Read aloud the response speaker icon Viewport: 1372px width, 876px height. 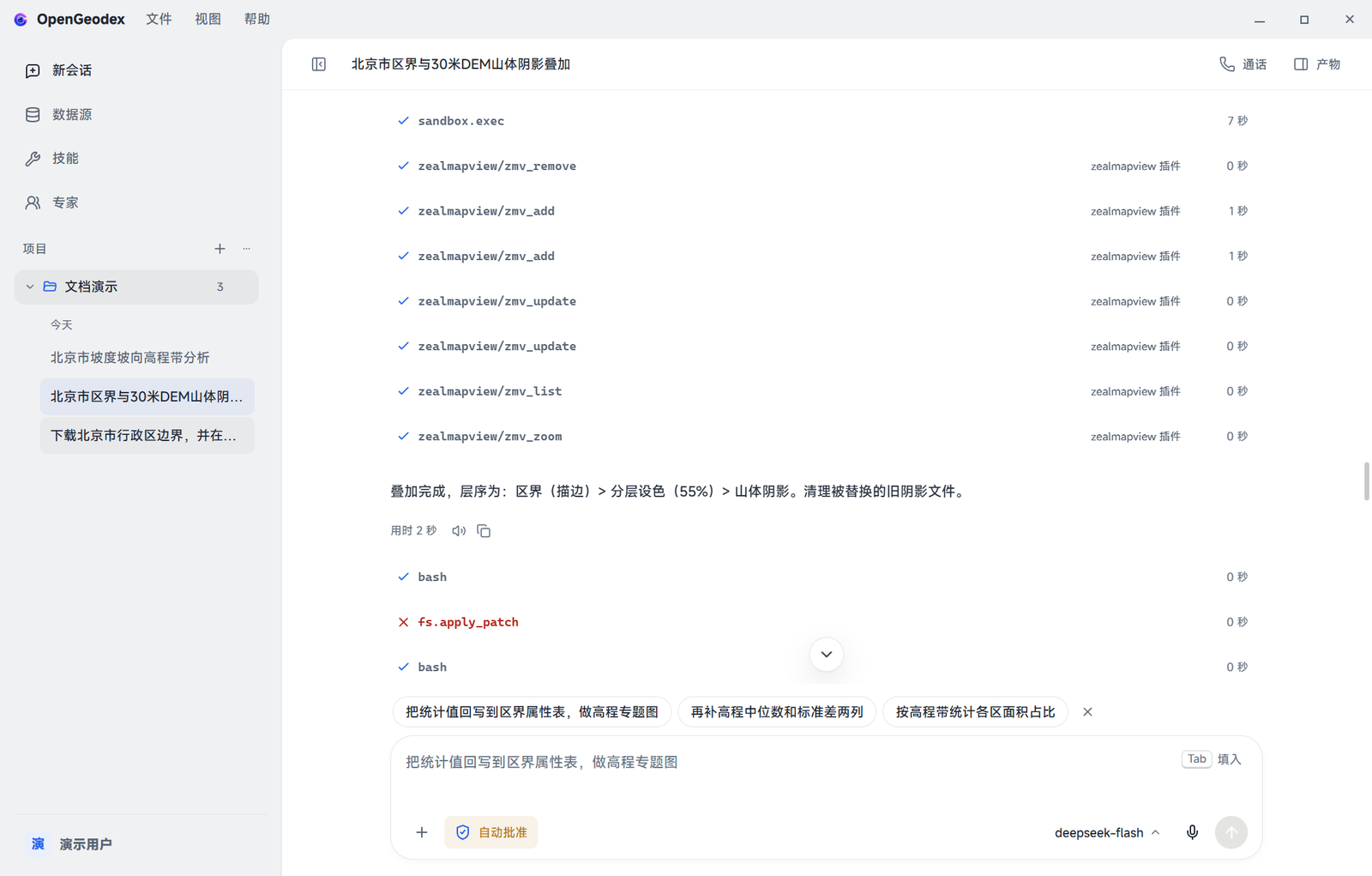[459, 531]
